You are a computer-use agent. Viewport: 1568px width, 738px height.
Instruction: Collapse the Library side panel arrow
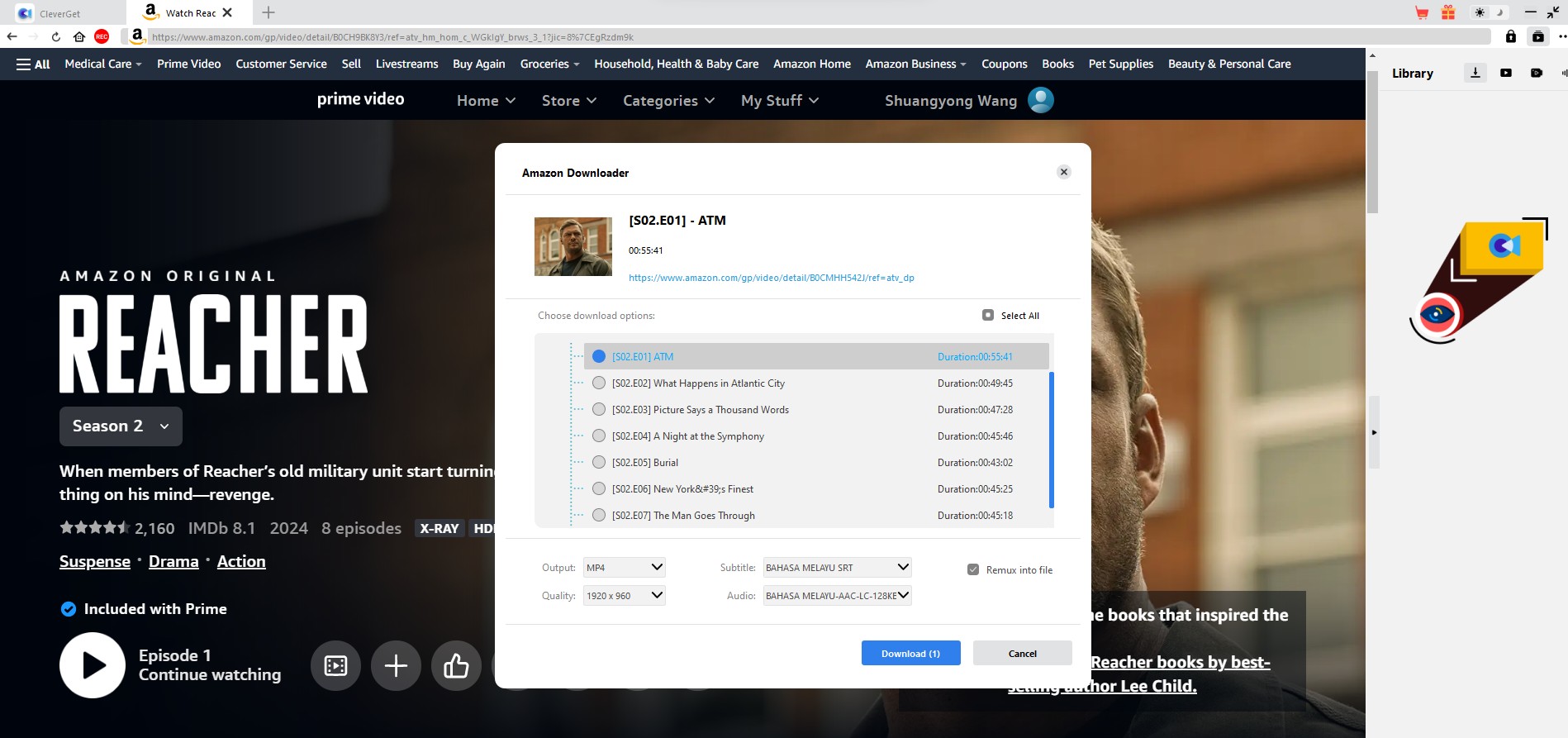coord(1375,432)
